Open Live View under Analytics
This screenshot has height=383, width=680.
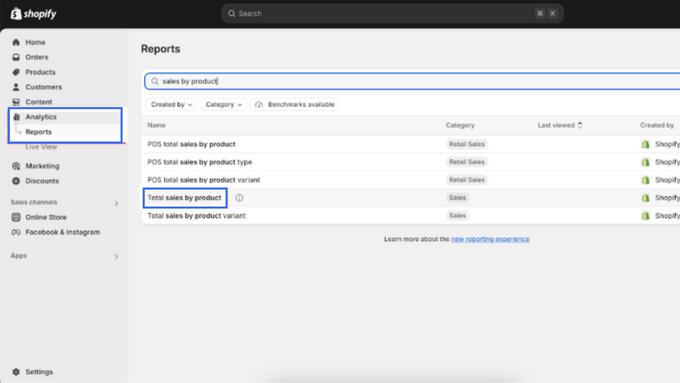pyautogui.click(x=41, y=147)
